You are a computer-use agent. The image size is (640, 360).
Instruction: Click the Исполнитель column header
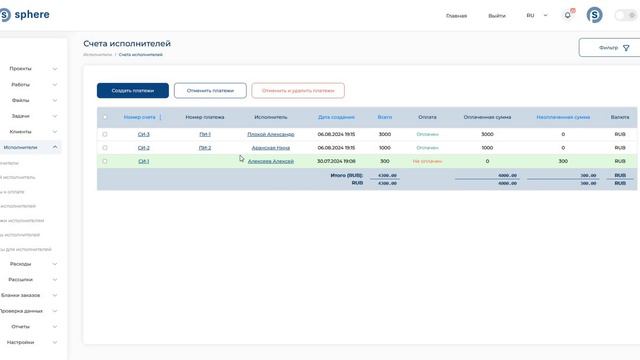point(271,117)
